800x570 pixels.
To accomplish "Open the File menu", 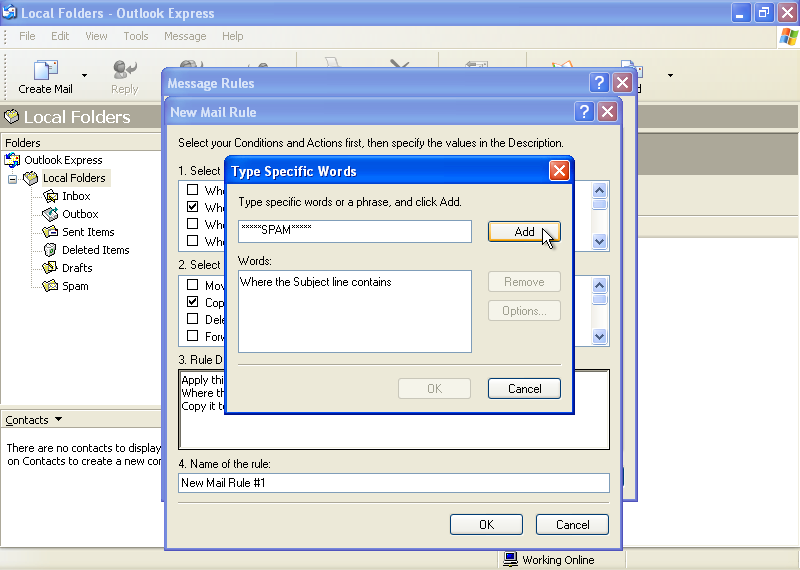I will tap(27, 36).
